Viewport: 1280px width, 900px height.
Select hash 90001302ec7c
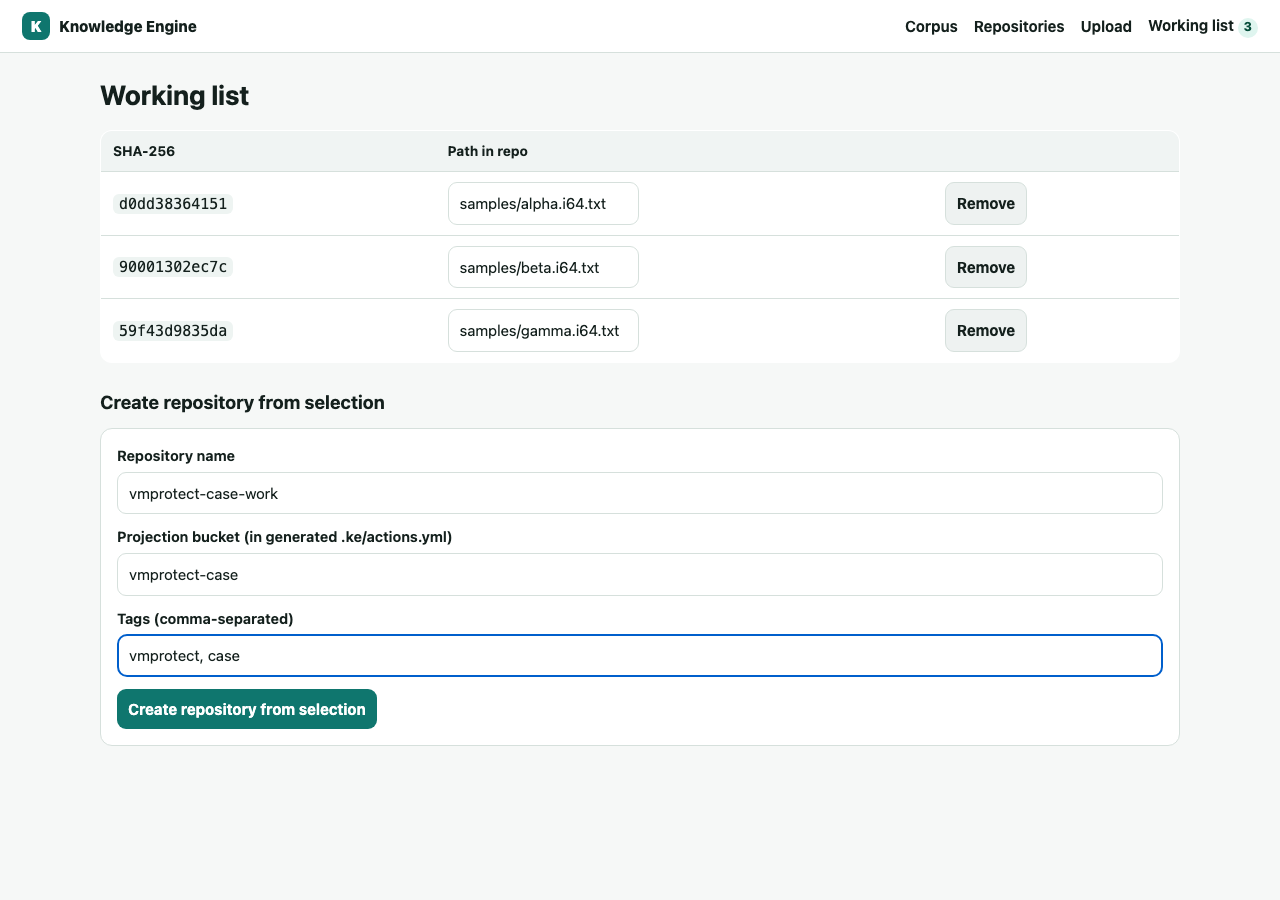click(173, 267)
